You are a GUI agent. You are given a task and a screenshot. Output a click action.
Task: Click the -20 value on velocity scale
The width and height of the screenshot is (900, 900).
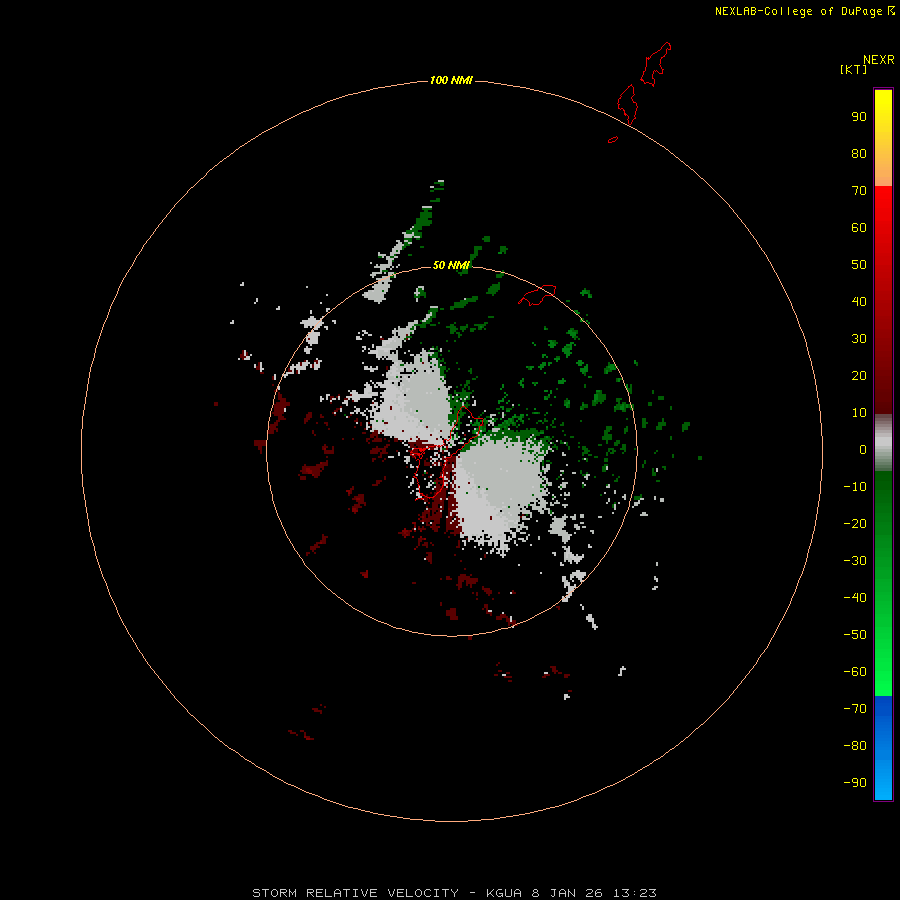pos(855,523)
